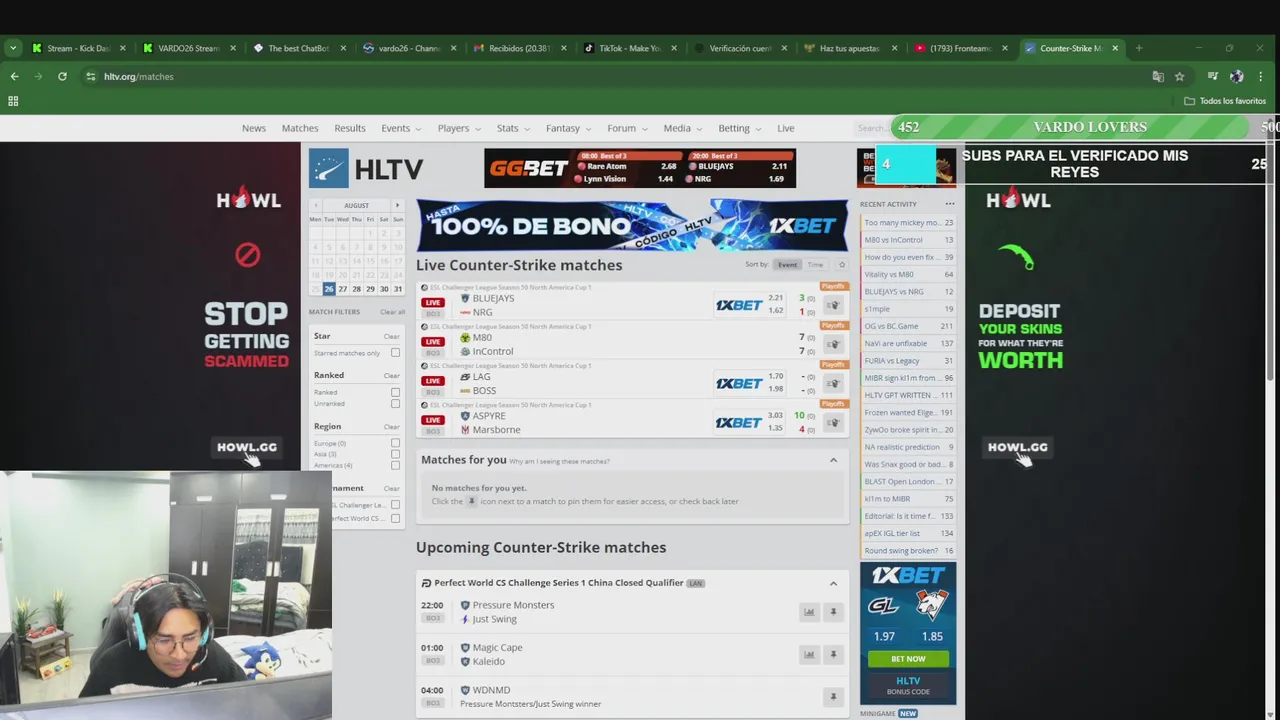Screen dimensions: 1280x720
Task: Expand the Media dropdown menu
Action: [683, 128]
